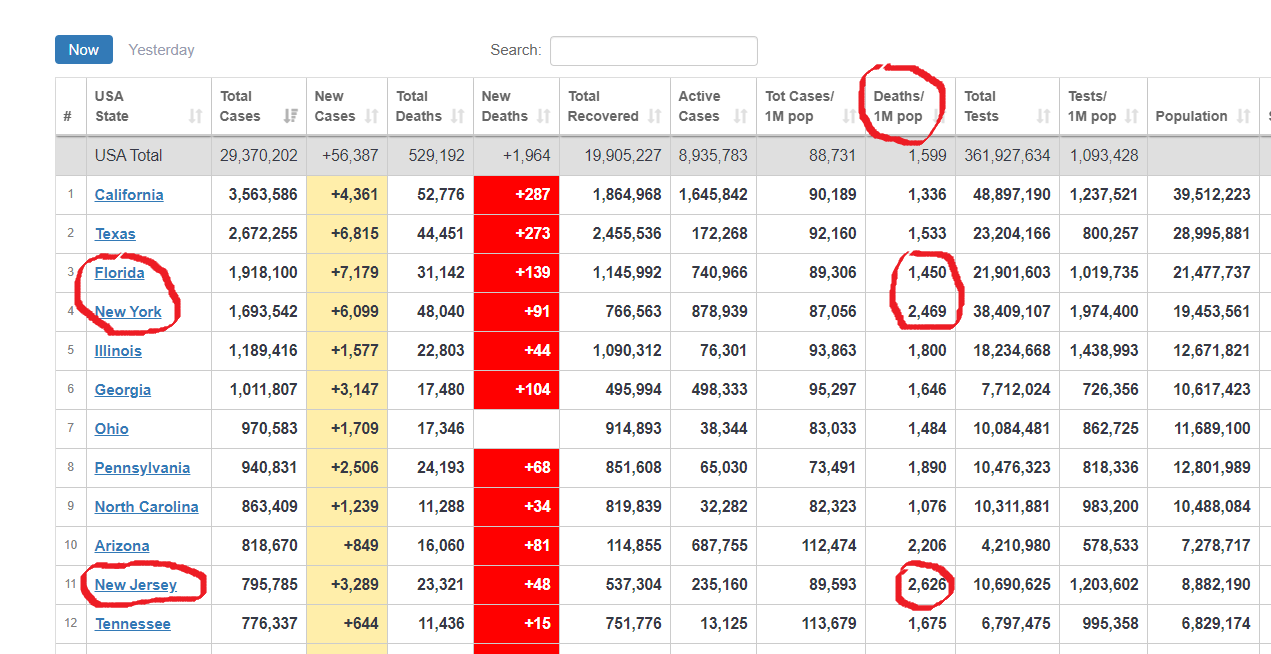
Task: Sort by USA State column arrows
Action: point(196,116)
